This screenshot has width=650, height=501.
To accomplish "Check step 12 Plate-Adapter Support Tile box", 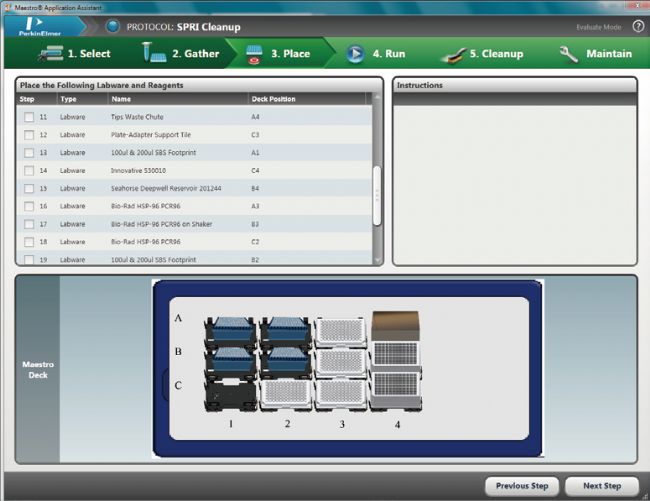I will (29, 135).
